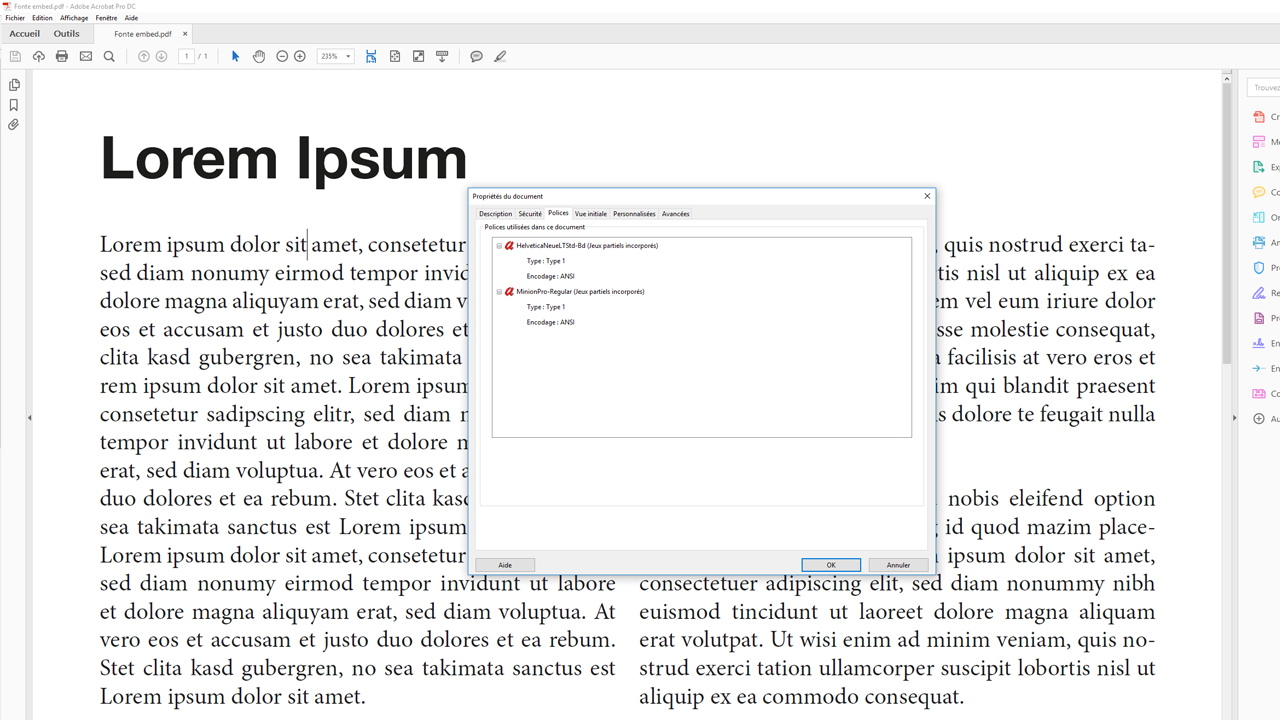The image size is (1280, 720).
Task: Open the attachments paperclip panel
Action: 14,125
